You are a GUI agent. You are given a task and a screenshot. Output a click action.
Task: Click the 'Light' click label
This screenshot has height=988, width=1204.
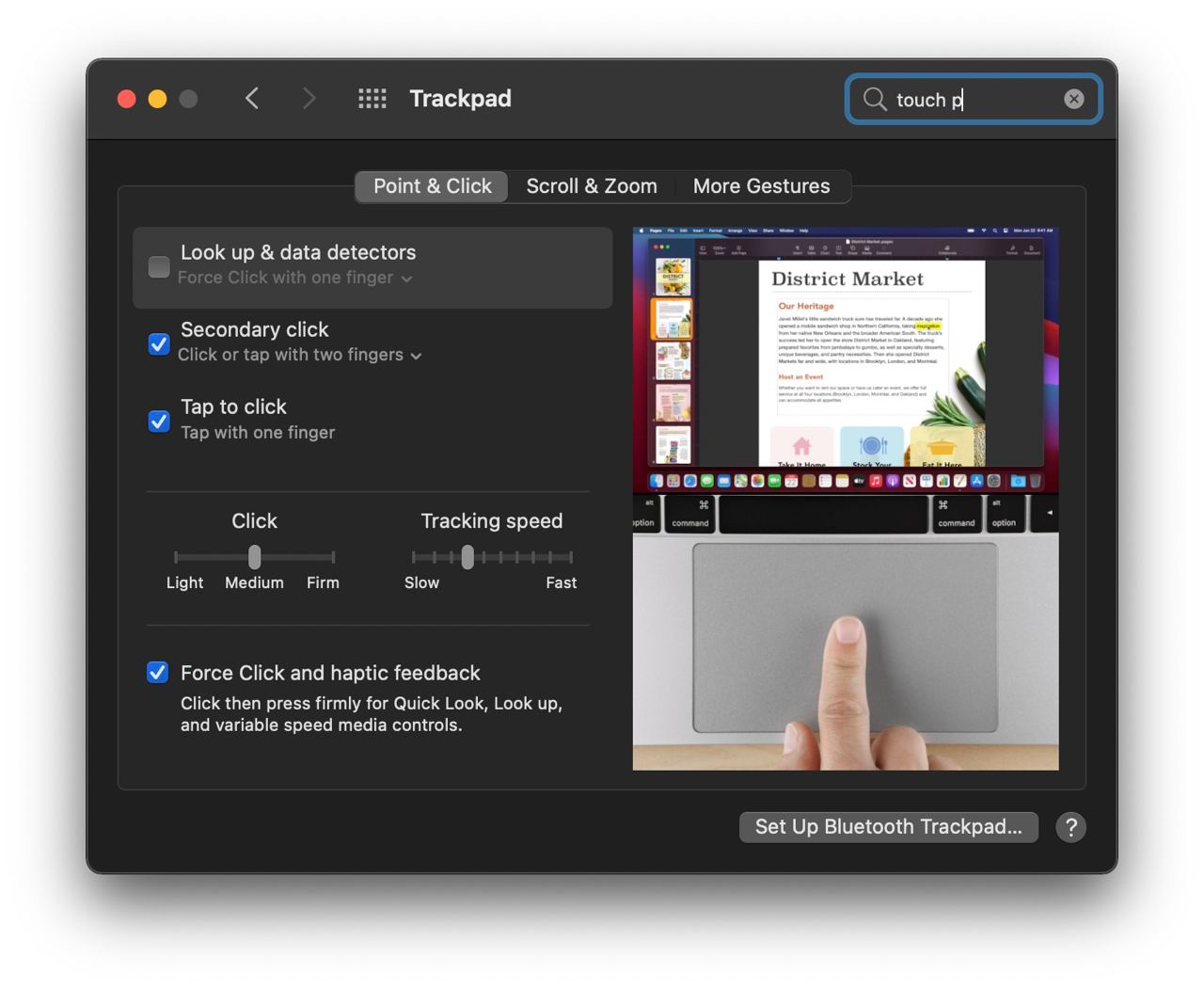184,582
